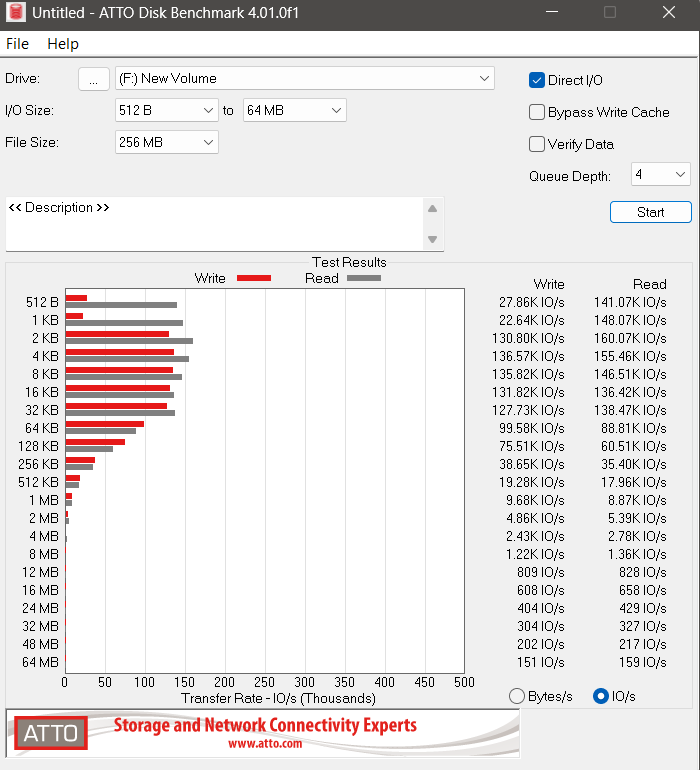The image size is (700, 770).
Task: Click the 64 MB chart row label
Action: click(40, 662)
